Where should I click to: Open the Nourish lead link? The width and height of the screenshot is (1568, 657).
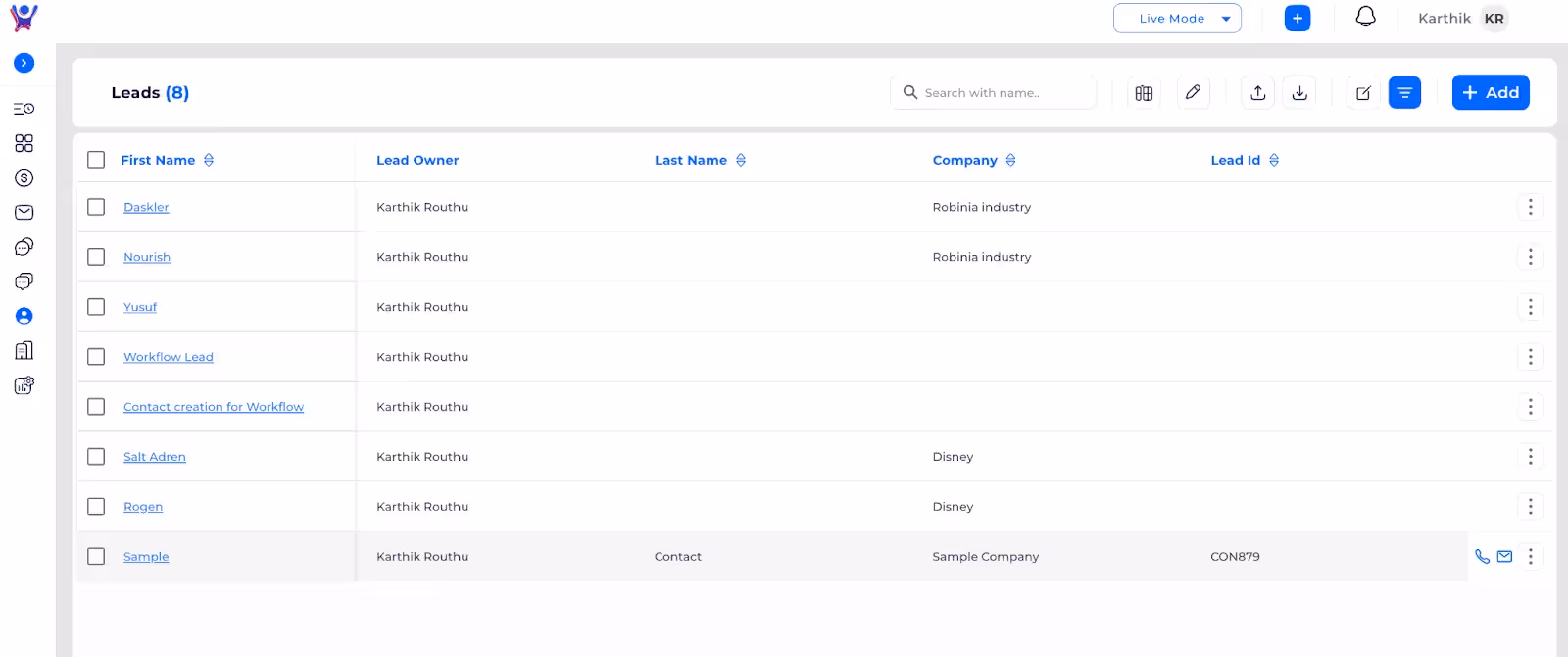click(x=147, y=257)
